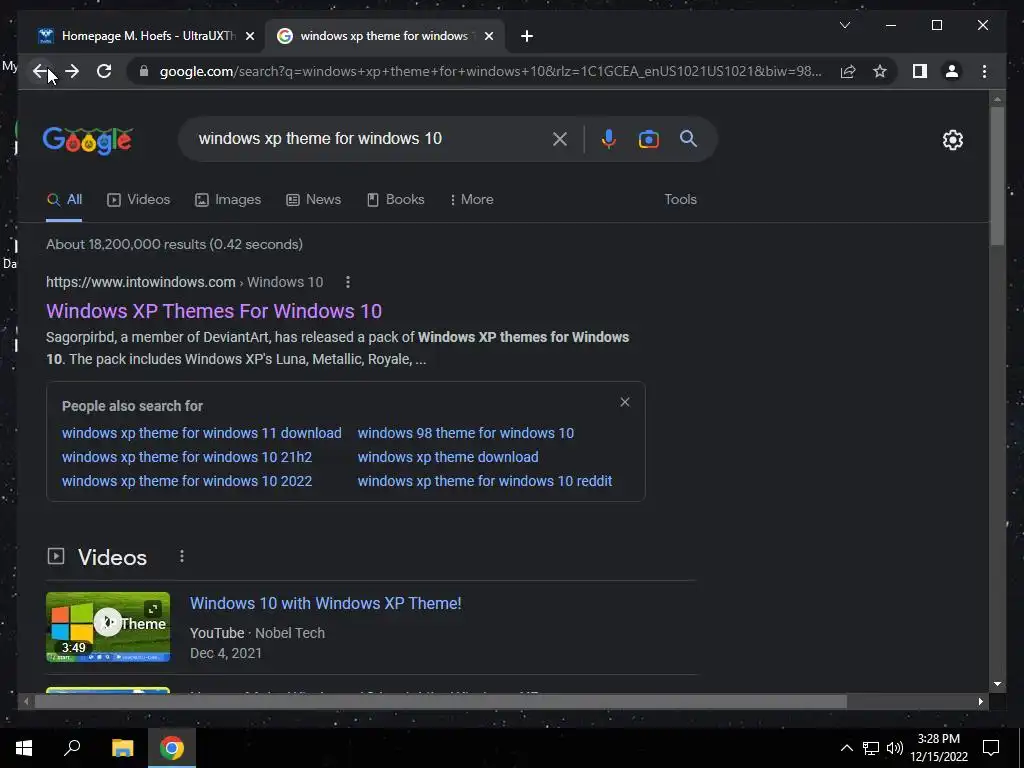
Task: Search windows xp theme for windows 10 21h2
Action: 187,457
